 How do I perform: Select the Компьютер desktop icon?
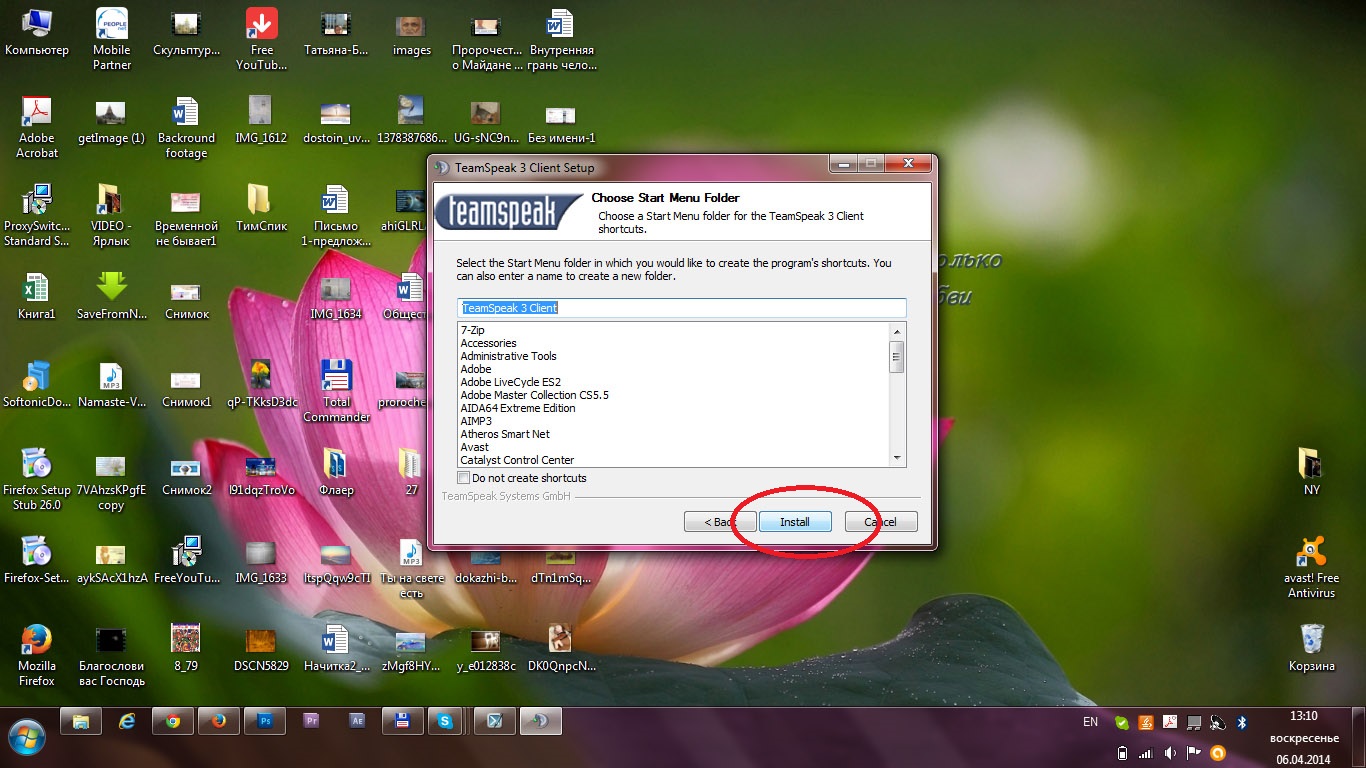(37, 32)
